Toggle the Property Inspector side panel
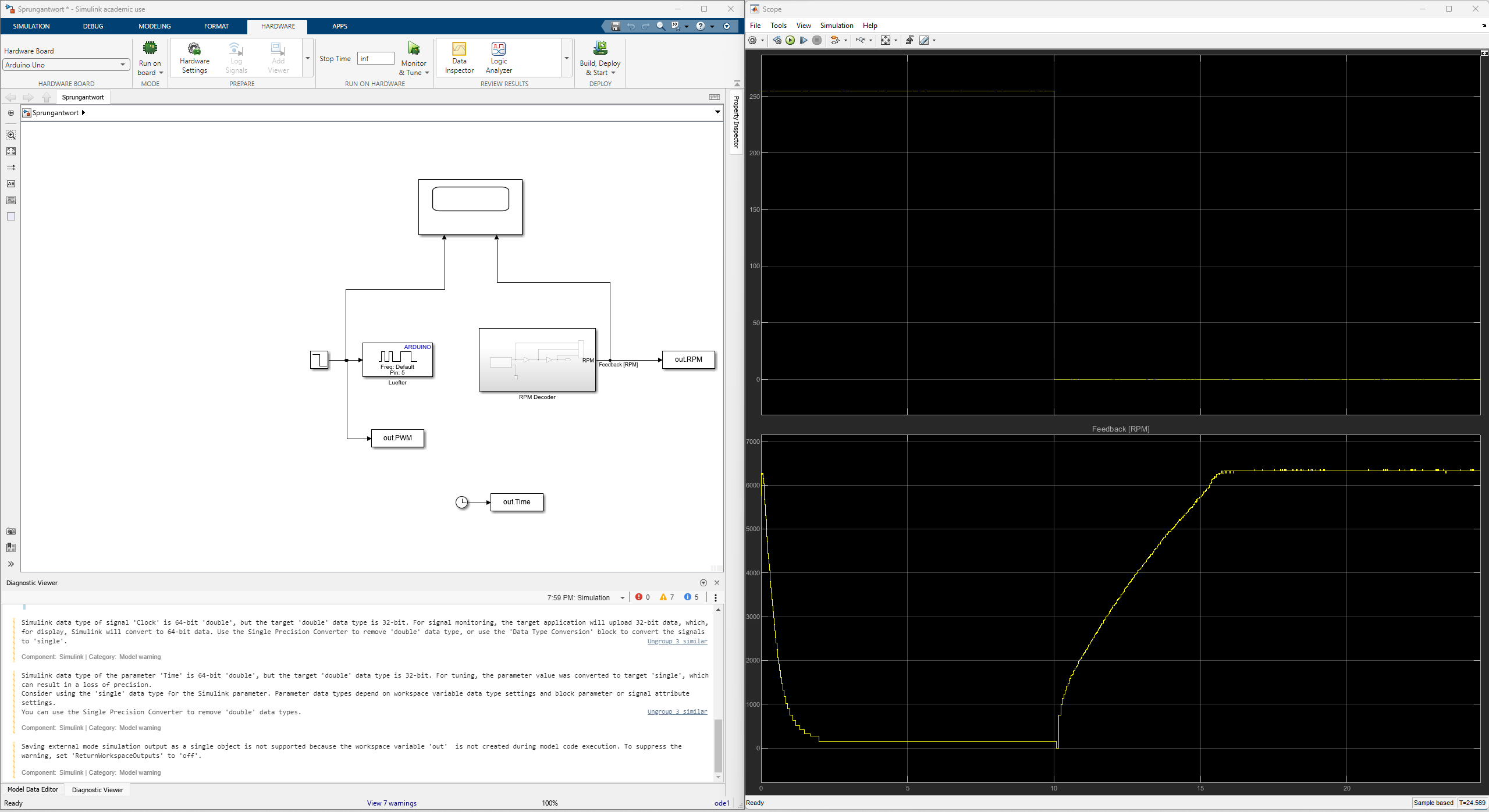This screenshot has height=812, width=1489. coord(736,122)
